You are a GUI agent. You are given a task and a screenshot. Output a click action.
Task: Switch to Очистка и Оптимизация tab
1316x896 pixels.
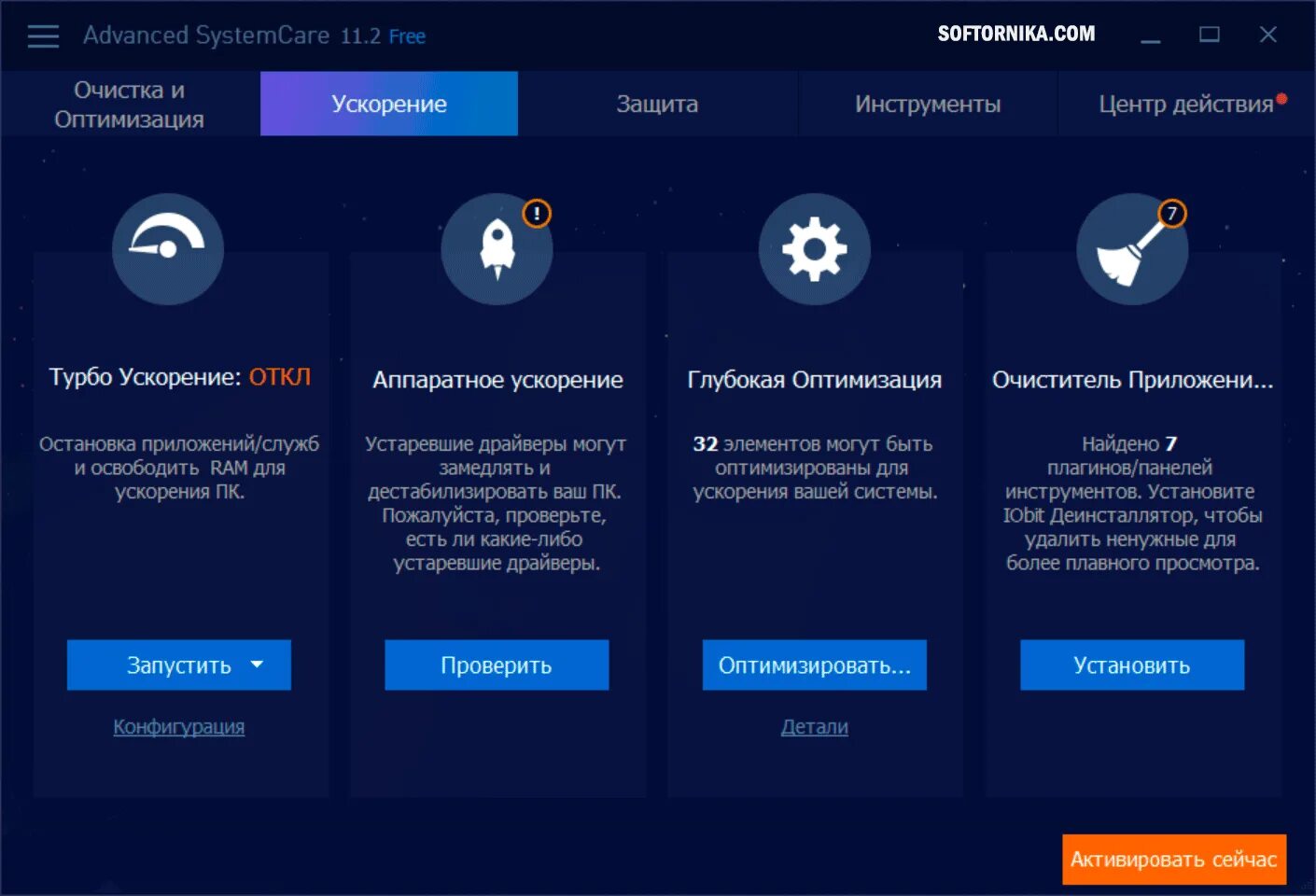point(130,104)
